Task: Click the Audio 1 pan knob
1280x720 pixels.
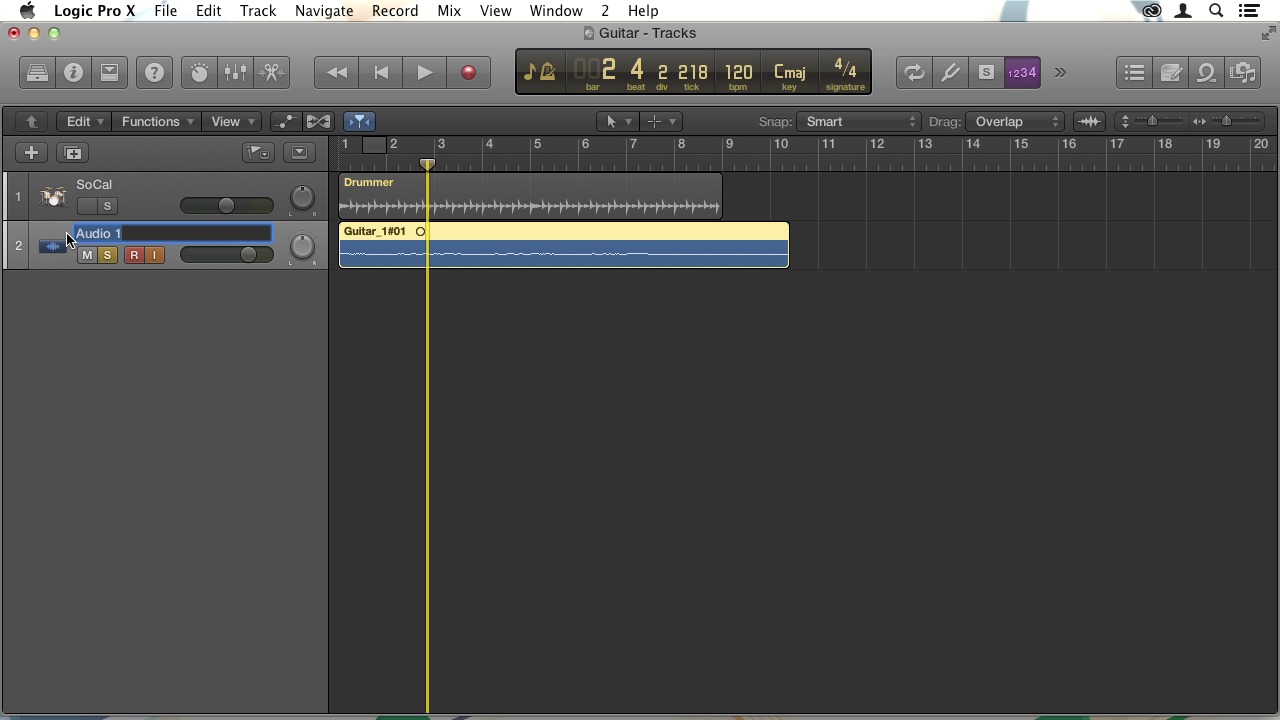Action: coord(302,247)
